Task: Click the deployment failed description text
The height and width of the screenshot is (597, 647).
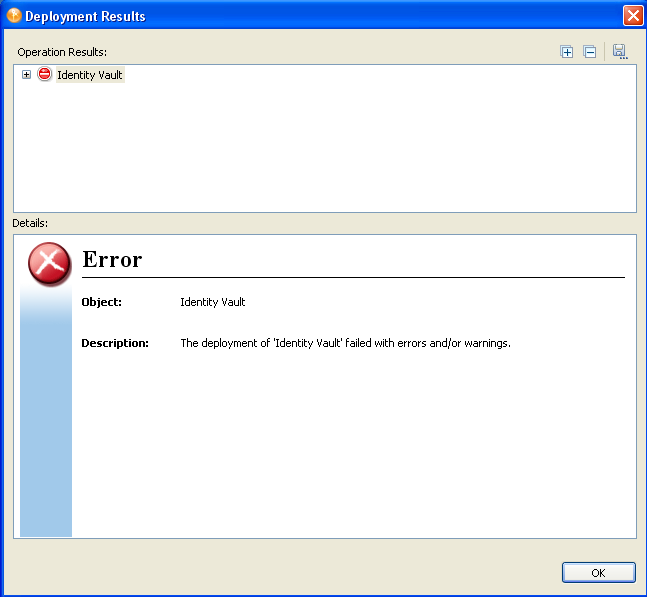Action: click(345, 343)
